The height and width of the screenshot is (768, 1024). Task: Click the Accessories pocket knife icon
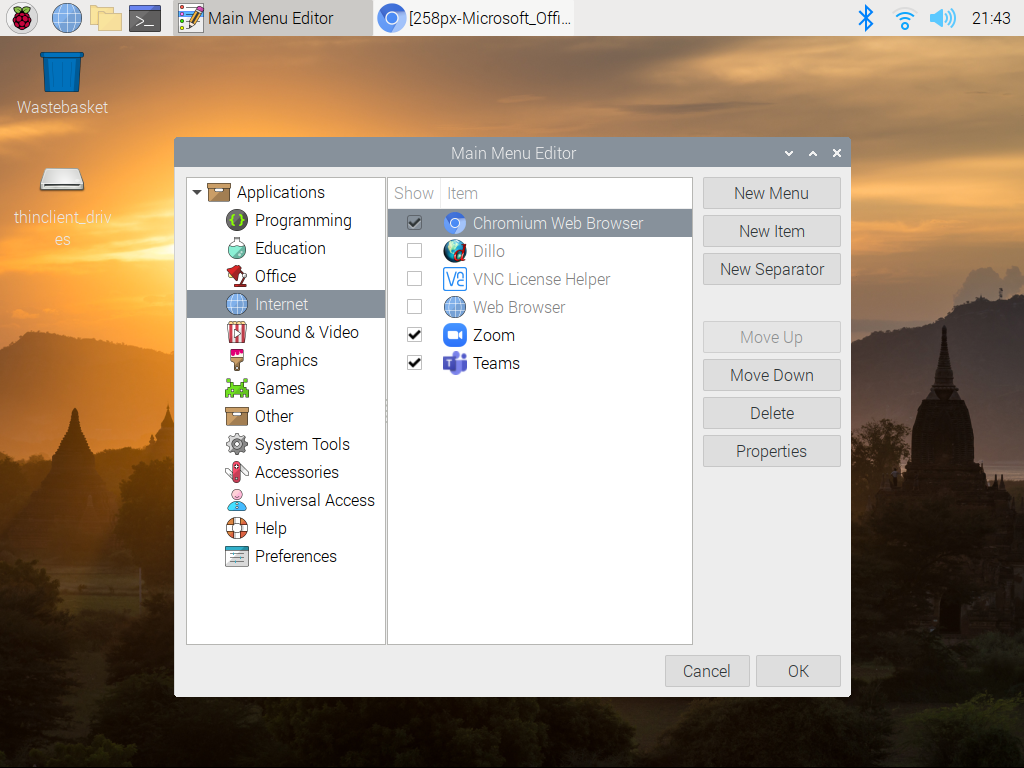[236, 472]
